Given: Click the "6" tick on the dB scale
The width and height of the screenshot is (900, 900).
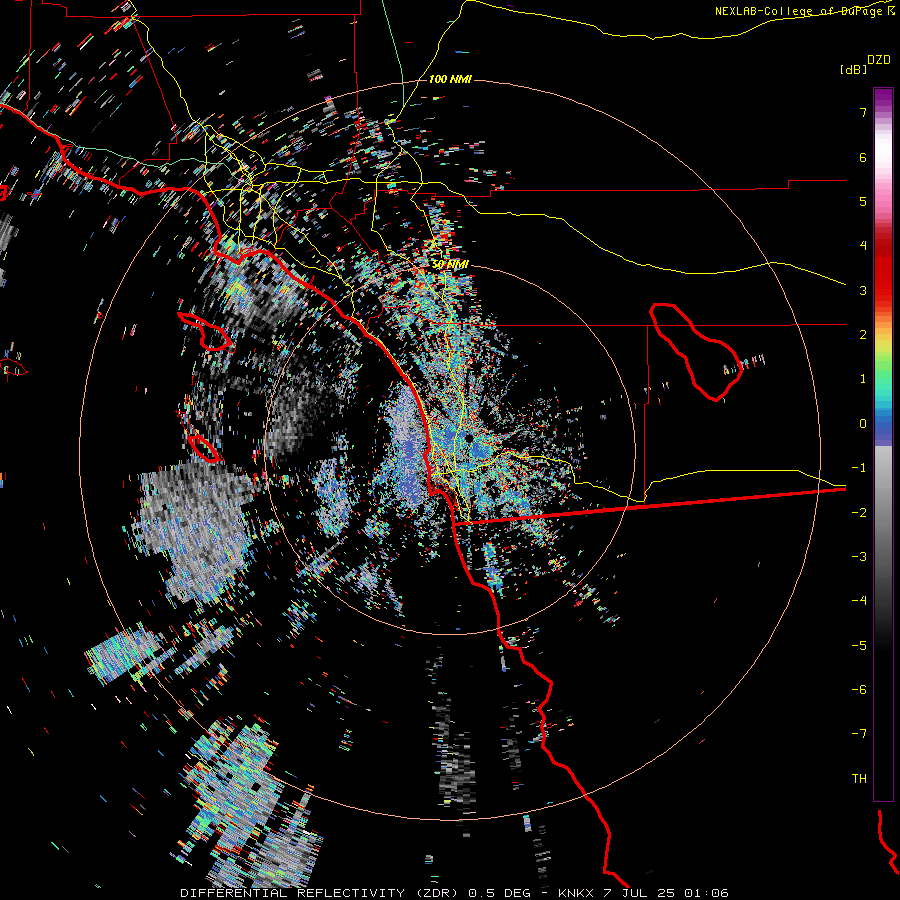Looking at the screenshot, I should click(x=863, y=157).
